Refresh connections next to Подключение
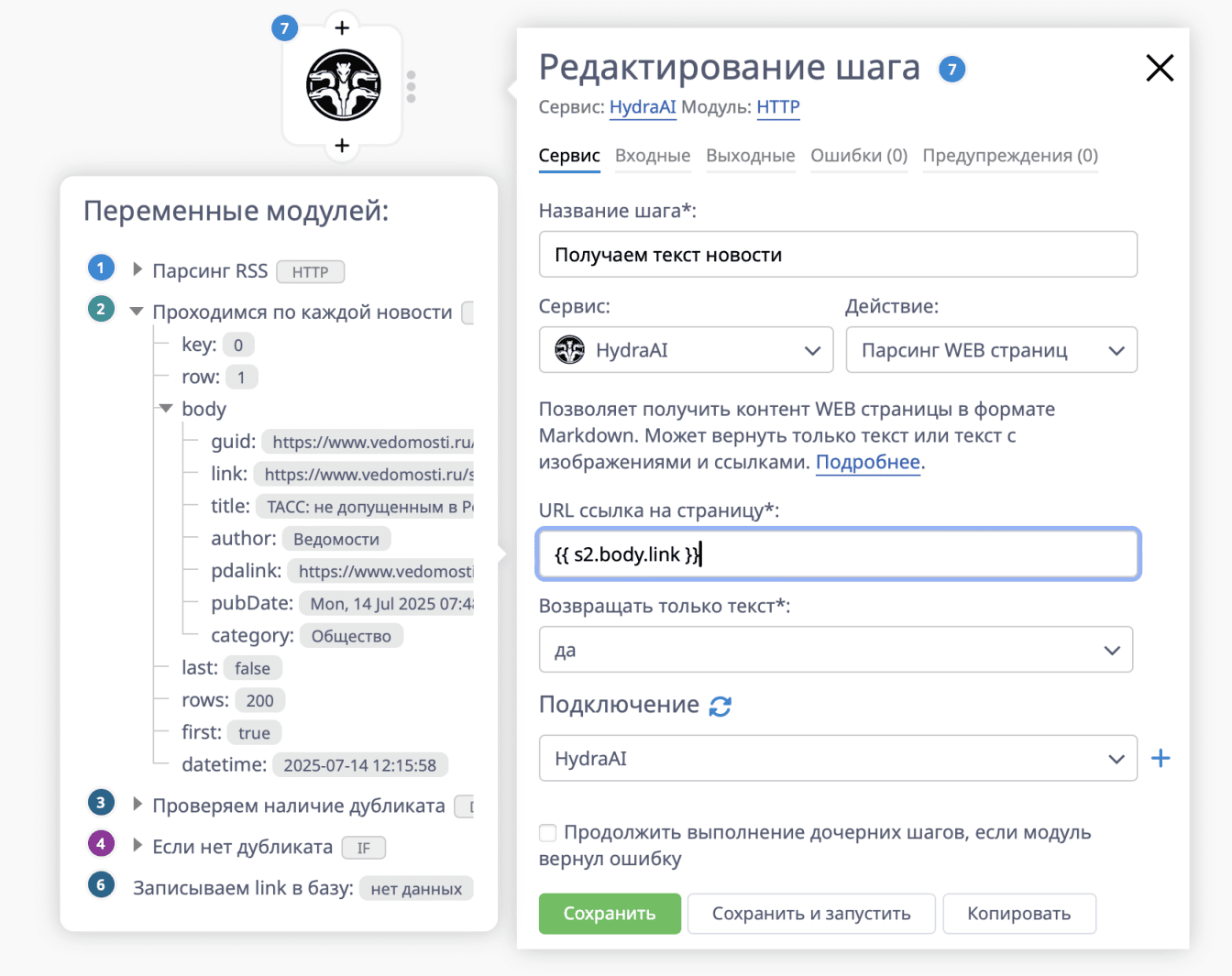Screen dimensions: 1232x976 coord(721,706)
